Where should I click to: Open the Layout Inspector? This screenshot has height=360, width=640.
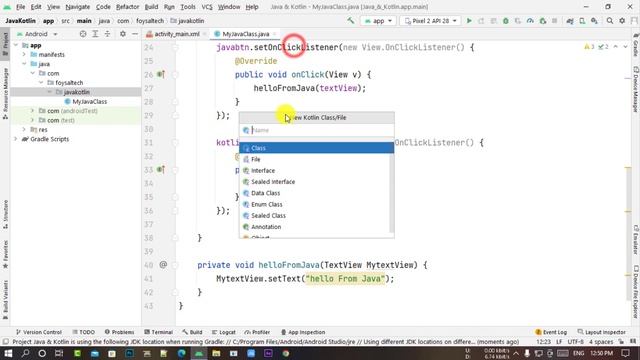coord(601,332)
